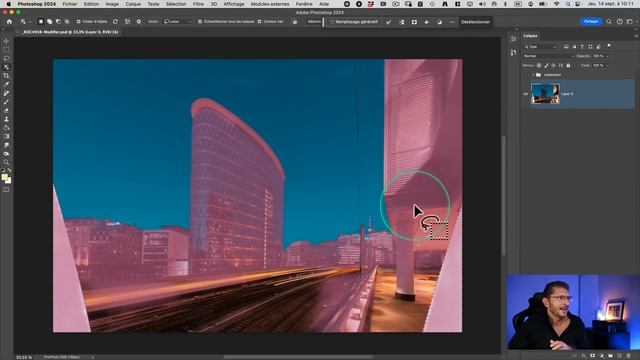This screenshot has height=360, width=640.
Task: Click the New selection mode icon
Action: (x=41, y=22)
